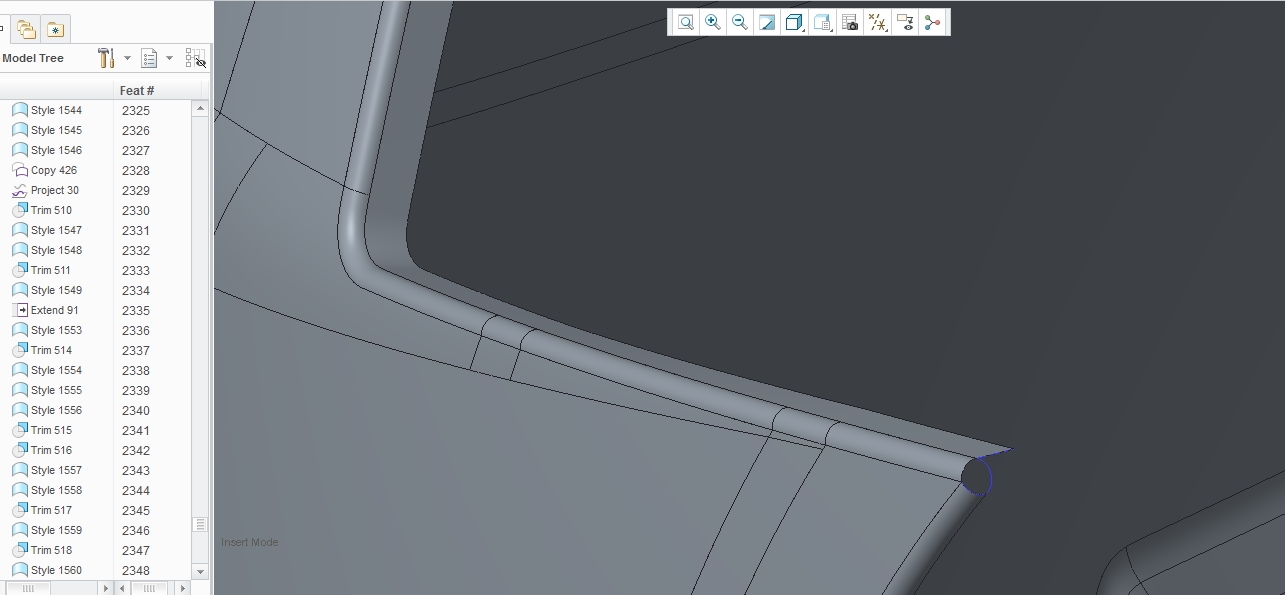1285x595 pixels.
Task: Click the Refit view icon
Action: 686,22
